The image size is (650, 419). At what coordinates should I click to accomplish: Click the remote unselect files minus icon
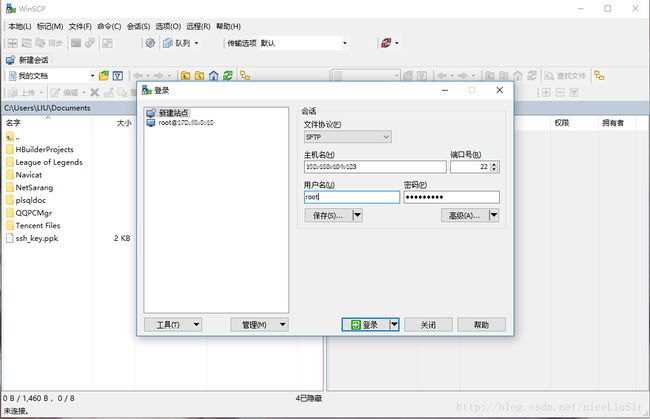click(560, 92)
